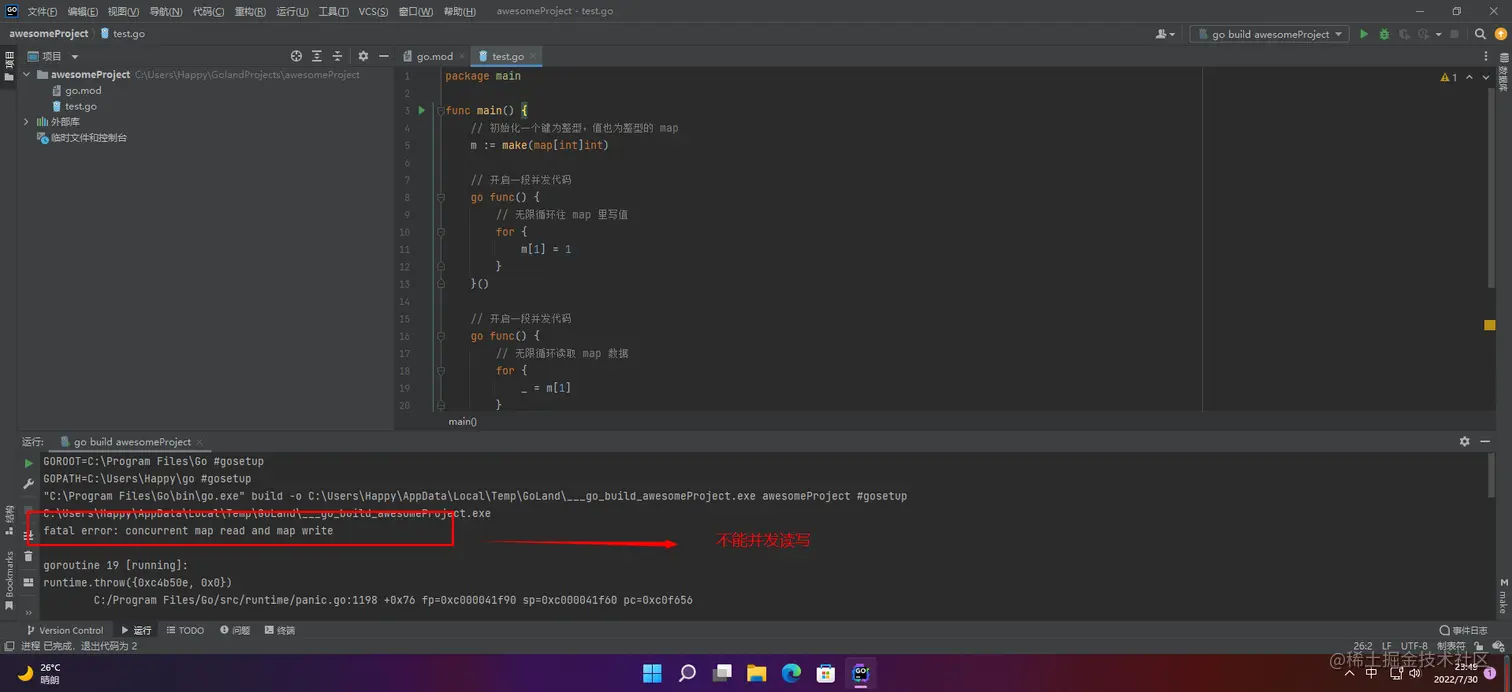
Task: Open Version Control tool window
Action: (x=65, y=630)
